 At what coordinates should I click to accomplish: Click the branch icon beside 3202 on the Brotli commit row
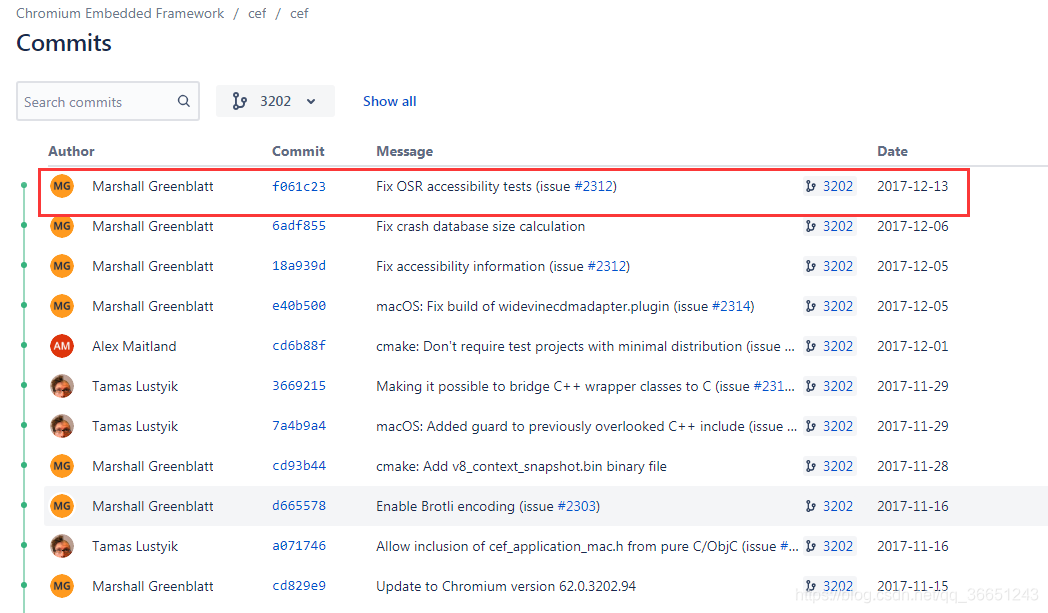pos(810,506)
